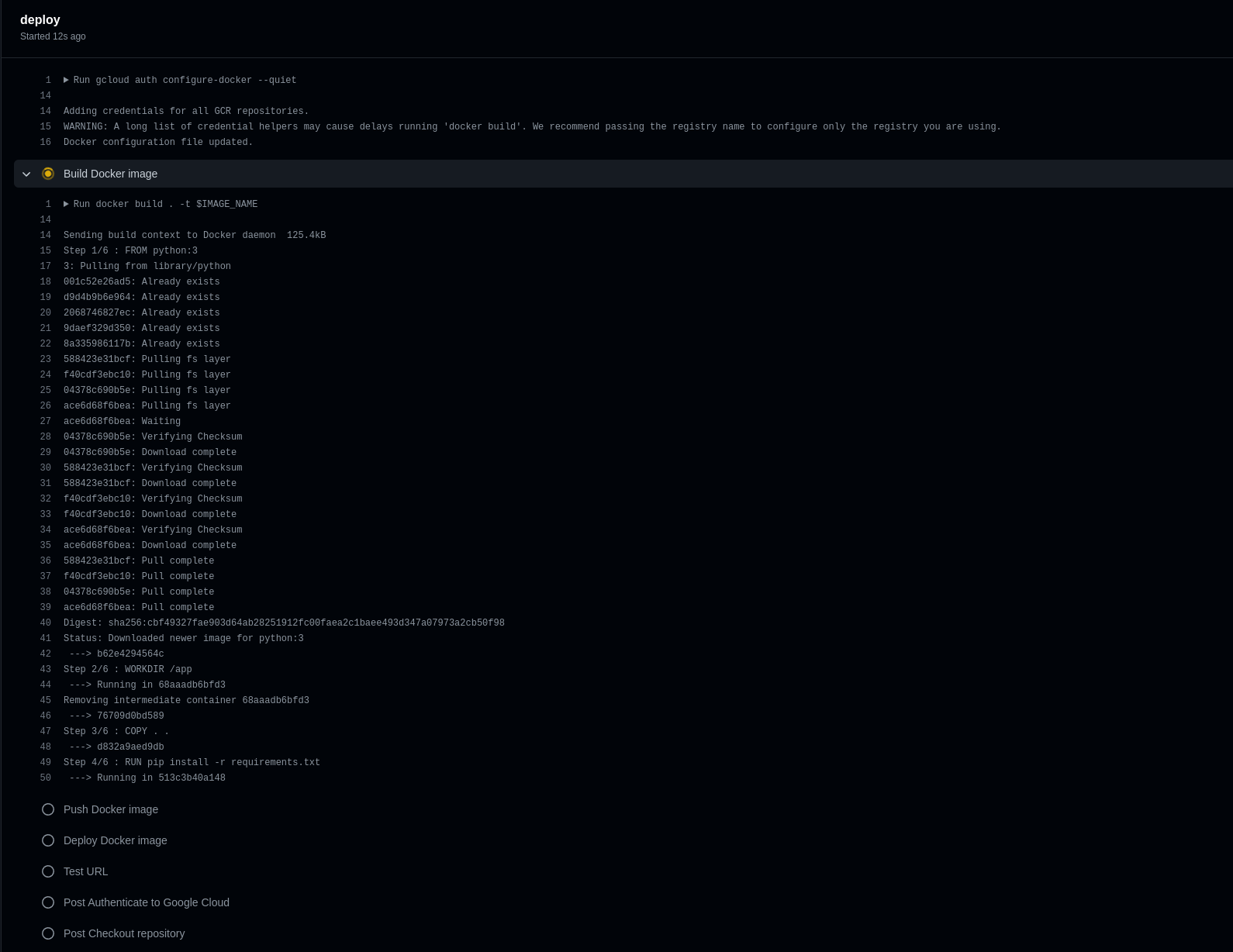The width and height of the screenshot is (1233, 952).
Task: Click the '8a335986117b: Already exists' line
Action: coord(141,343)
